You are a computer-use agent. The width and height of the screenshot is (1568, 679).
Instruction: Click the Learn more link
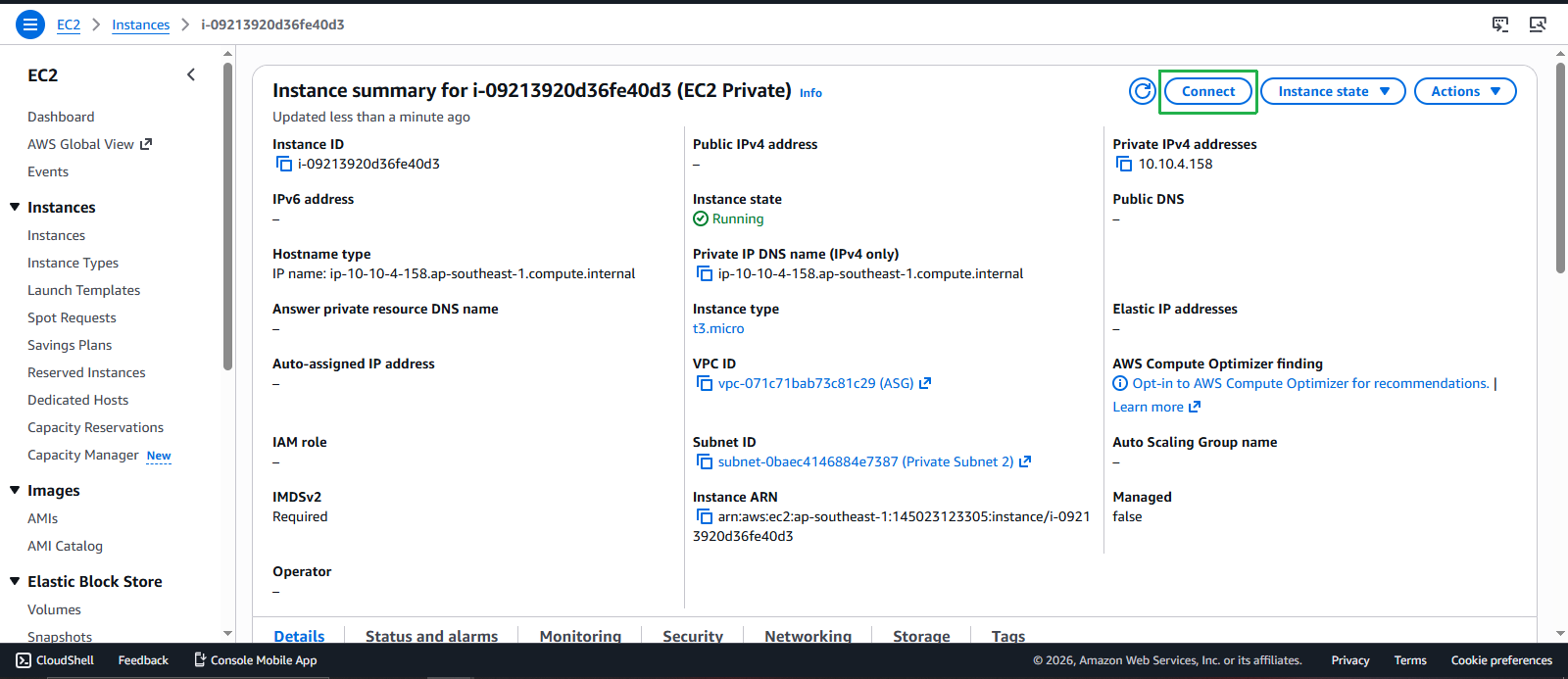pyautogui.click(x=1148, y=407)
